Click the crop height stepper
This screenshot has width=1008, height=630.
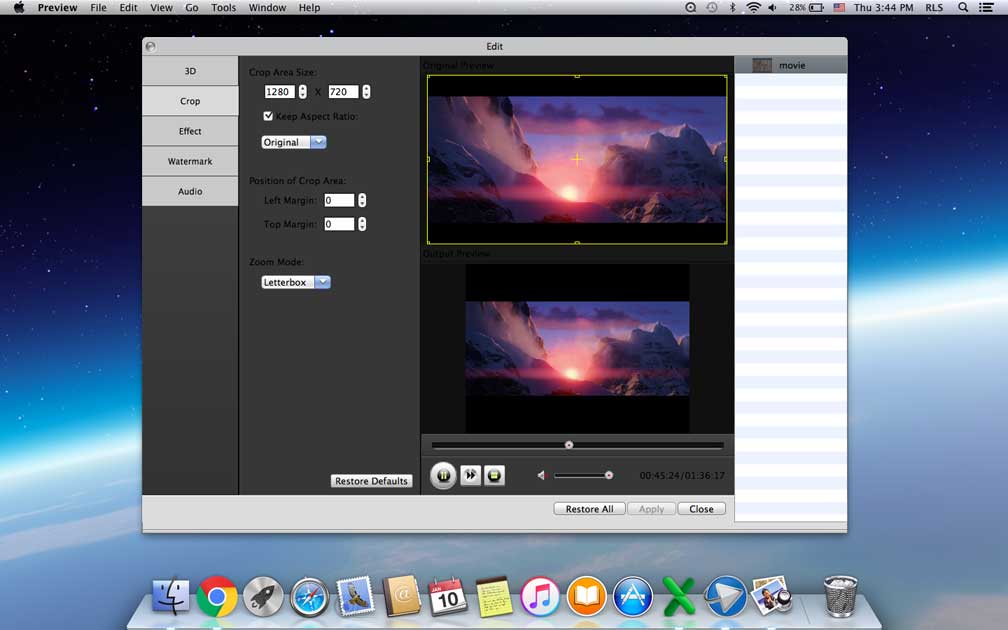tap(366, 92)
